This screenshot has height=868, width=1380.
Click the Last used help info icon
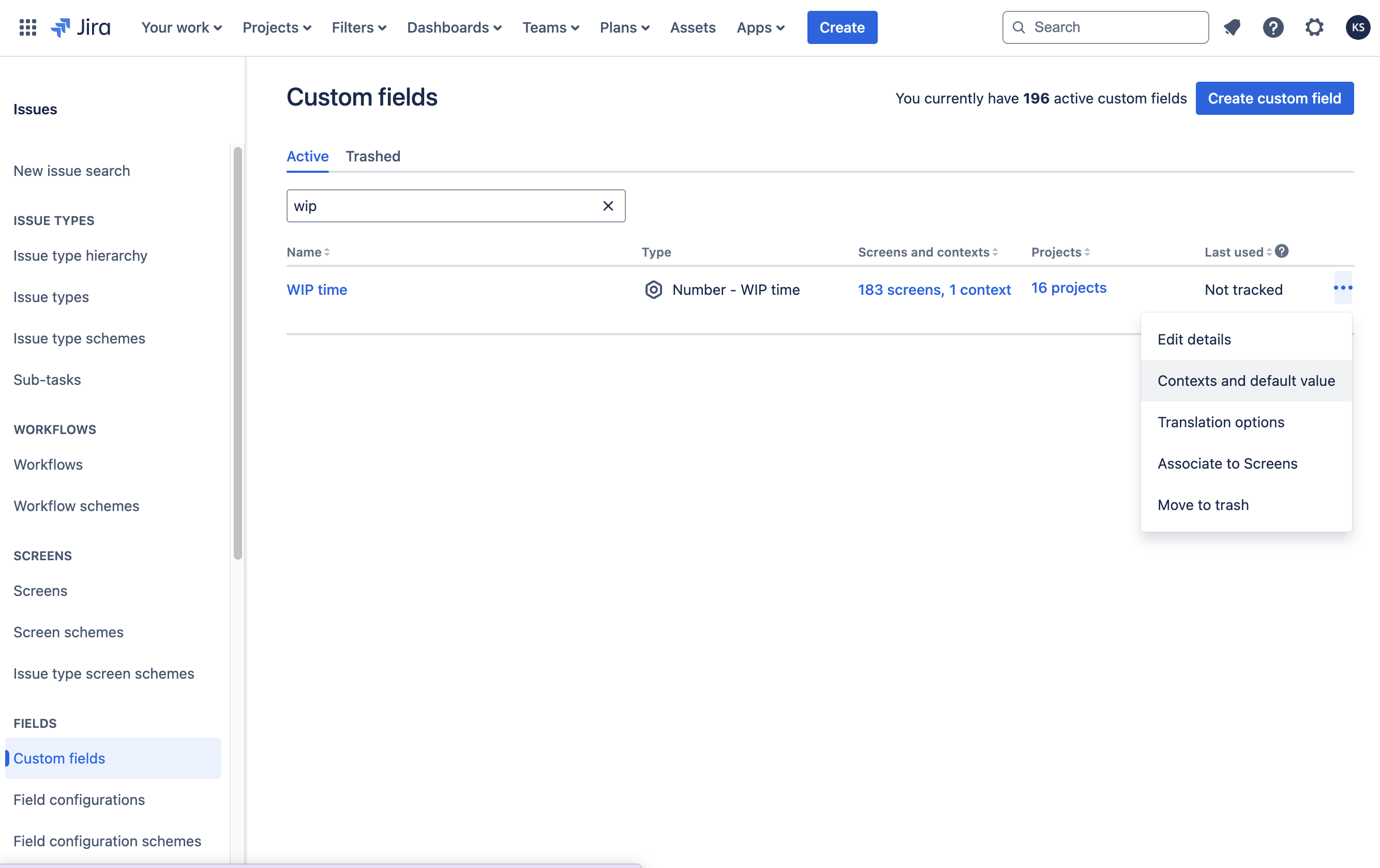point(1282,251)
